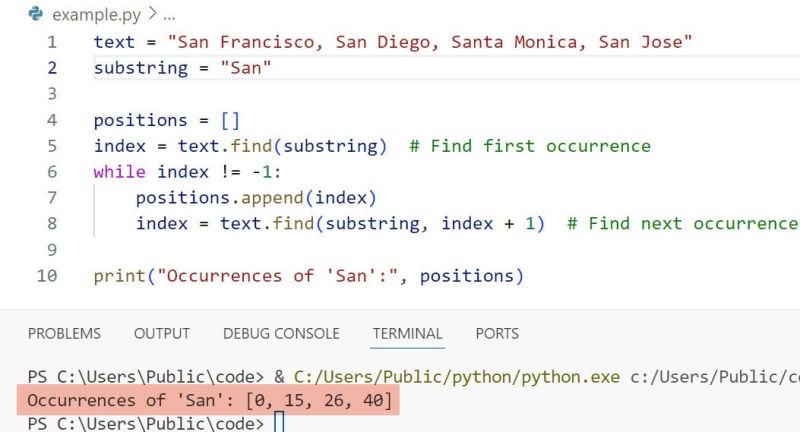Click the terminal prompt cursor after PS C:\Users\Public\code>
800x432 pixels.
click(279, 423)
